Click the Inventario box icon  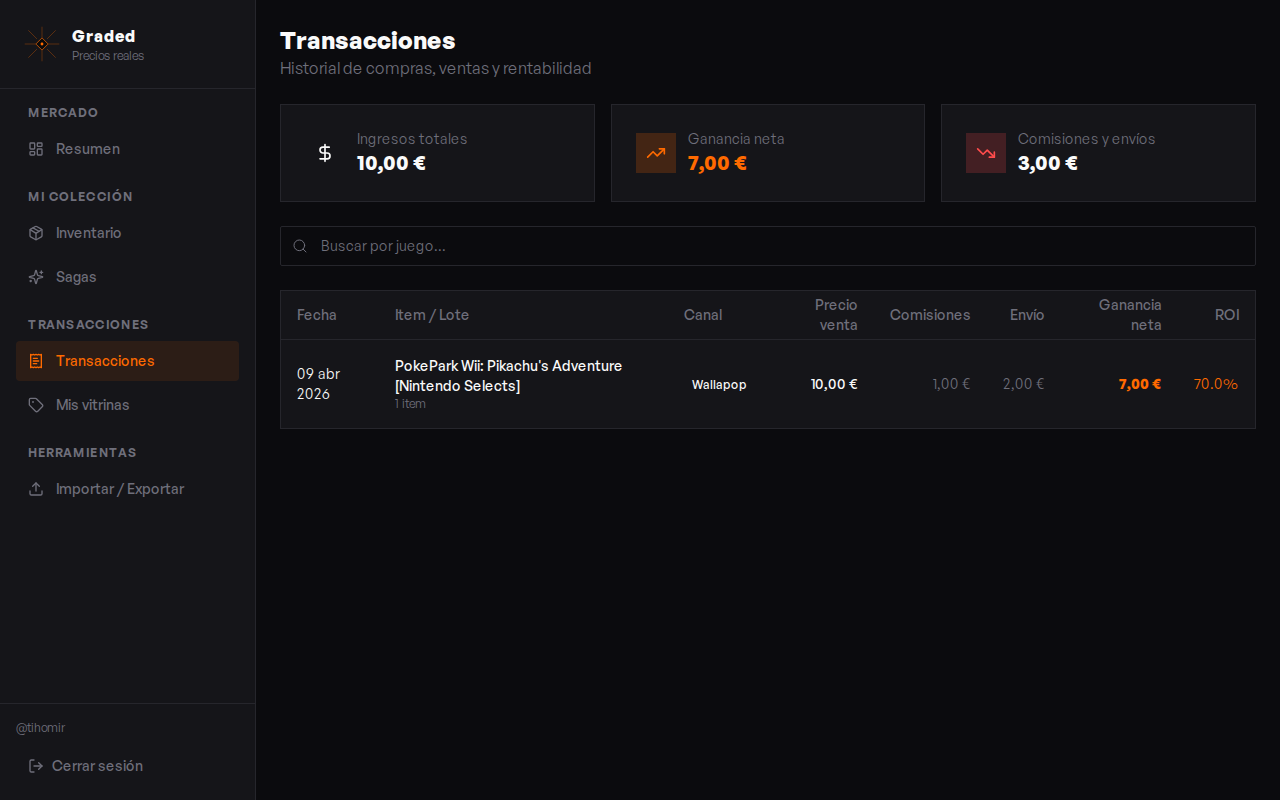36,233
